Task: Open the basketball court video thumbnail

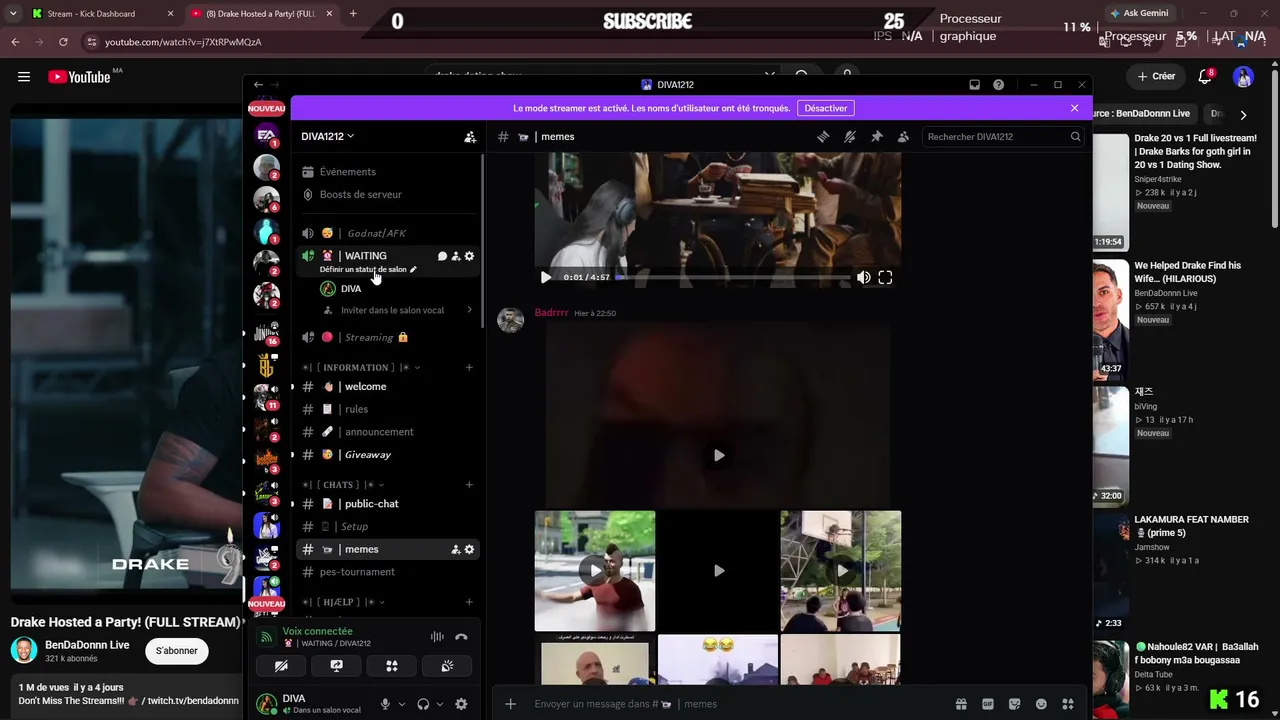Action: coord(841,571)
